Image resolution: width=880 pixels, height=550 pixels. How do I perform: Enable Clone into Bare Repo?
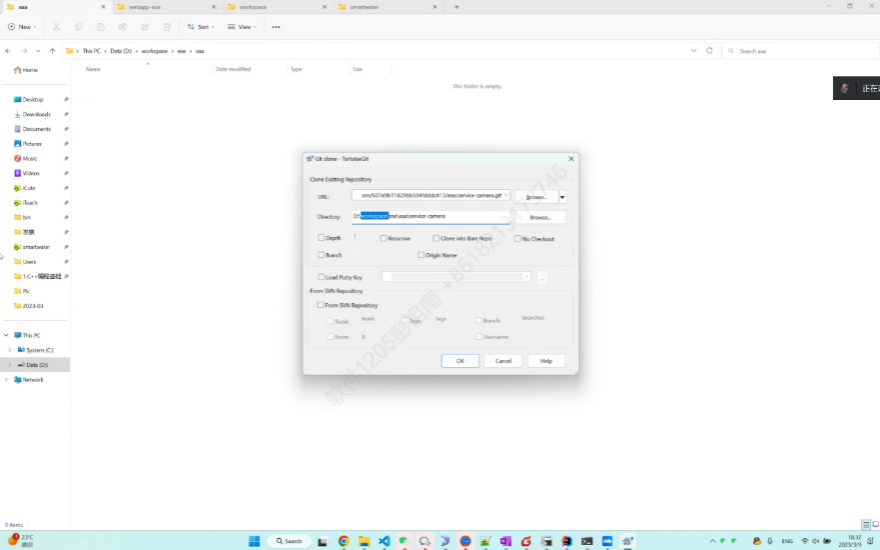[436, 238]
